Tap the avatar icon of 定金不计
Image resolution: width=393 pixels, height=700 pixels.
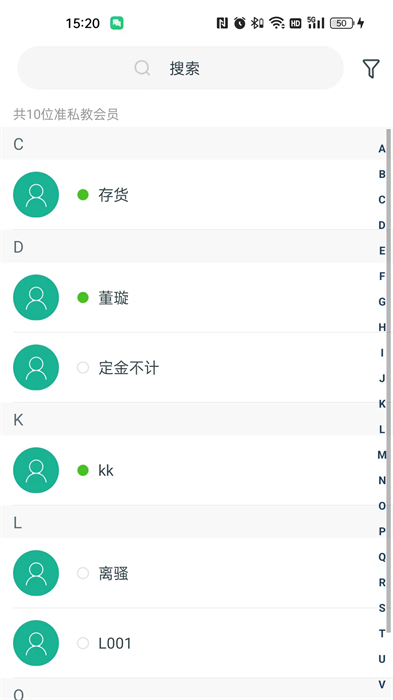[36, 367]
